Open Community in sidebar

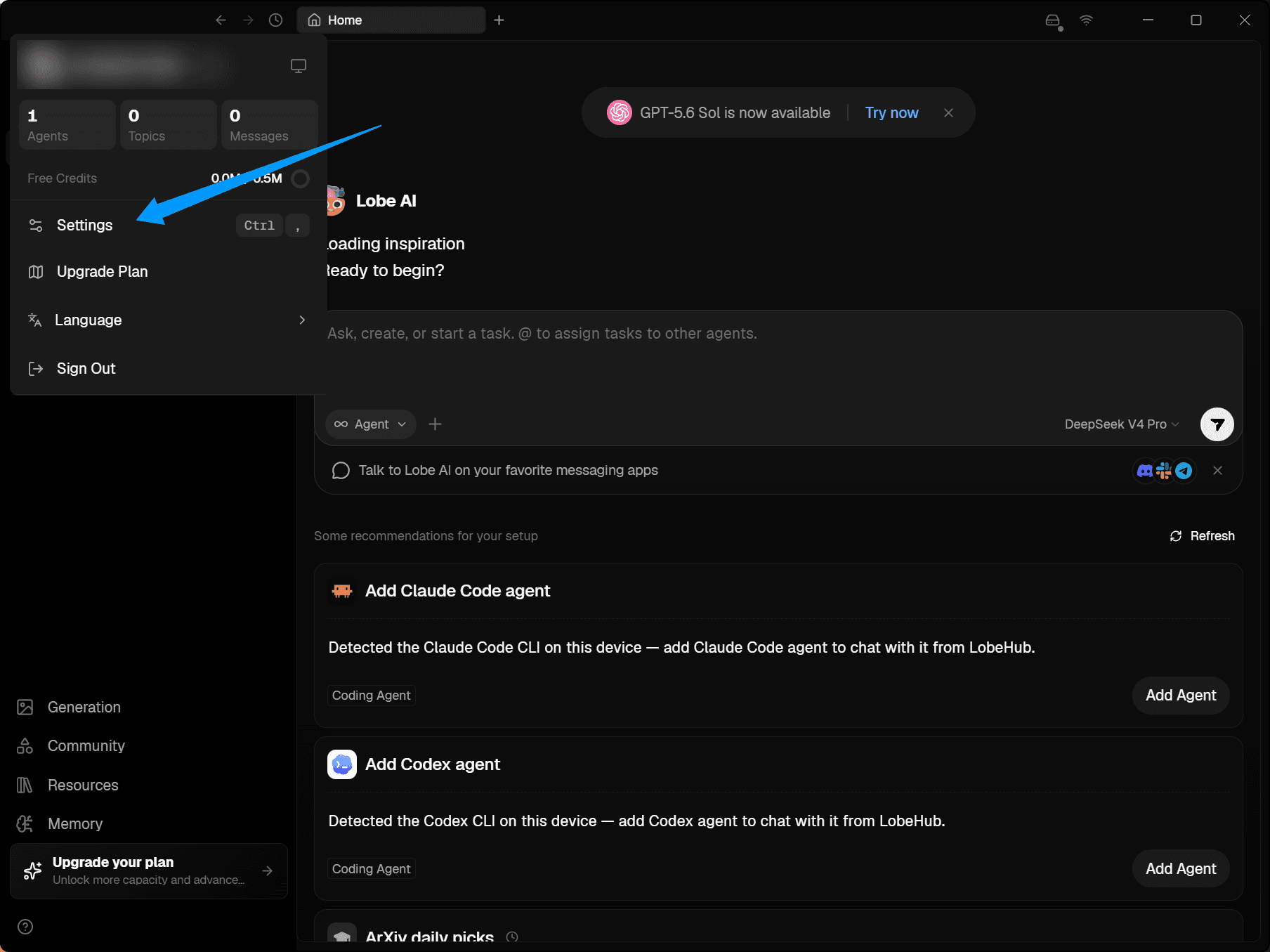[x=149, y=746]
